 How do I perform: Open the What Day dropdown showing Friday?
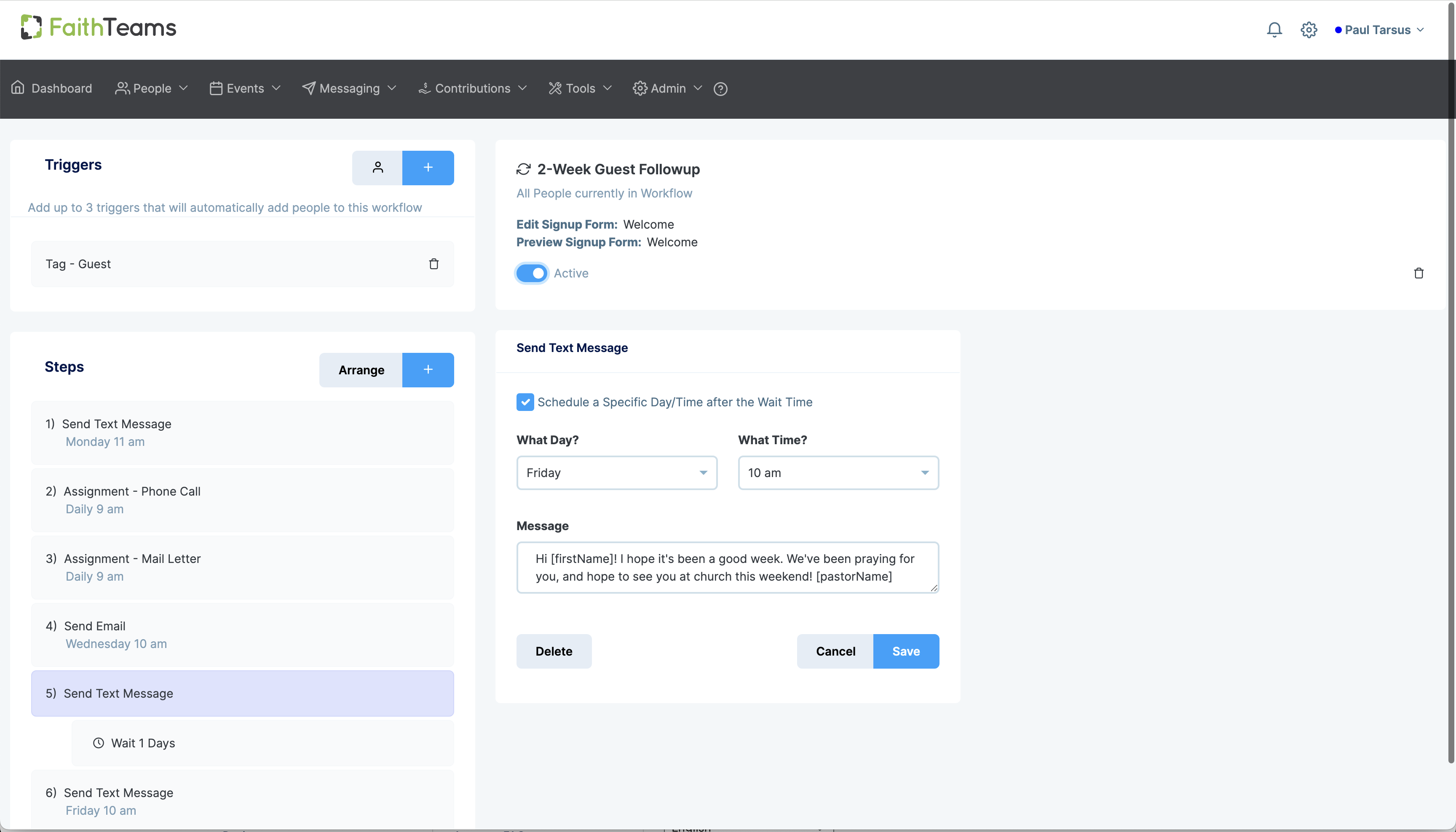[x=616, y=472]
